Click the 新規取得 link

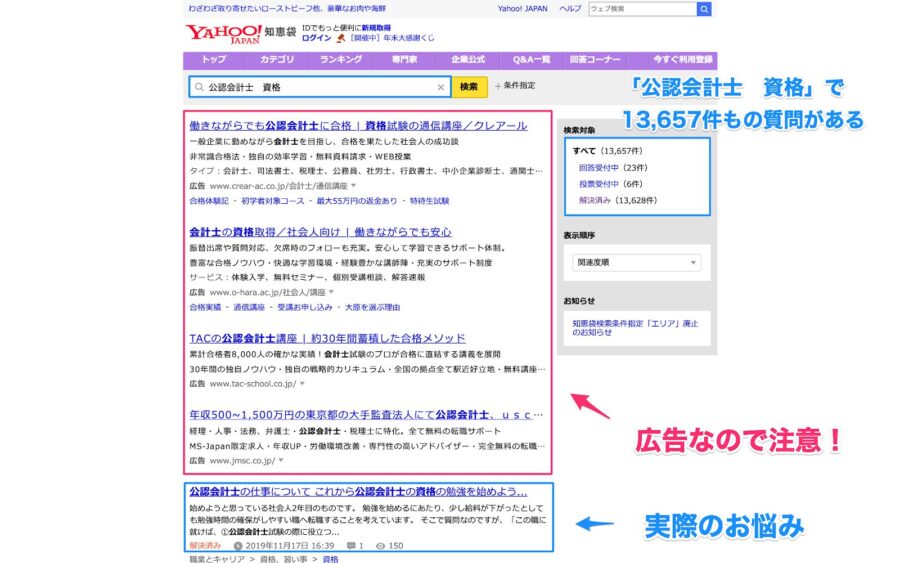tap(376, 28)
